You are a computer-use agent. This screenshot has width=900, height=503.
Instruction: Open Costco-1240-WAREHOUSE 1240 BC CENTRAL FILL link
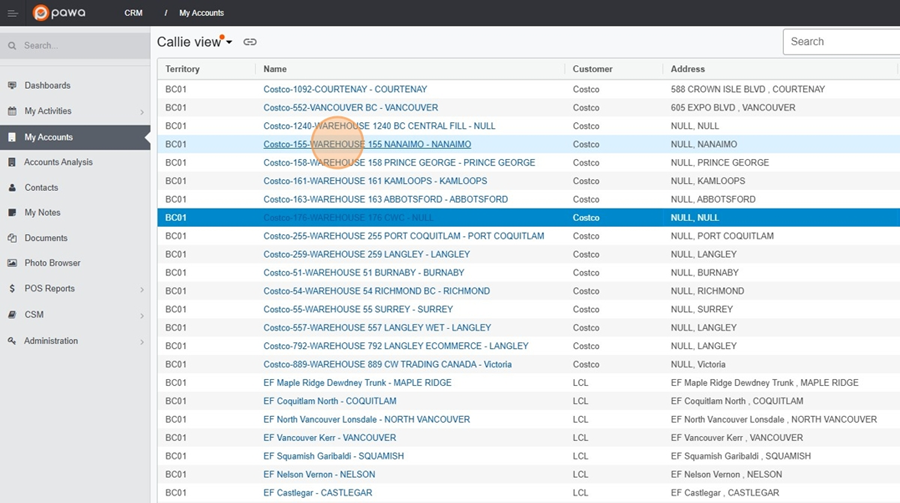tap(379, 126)
